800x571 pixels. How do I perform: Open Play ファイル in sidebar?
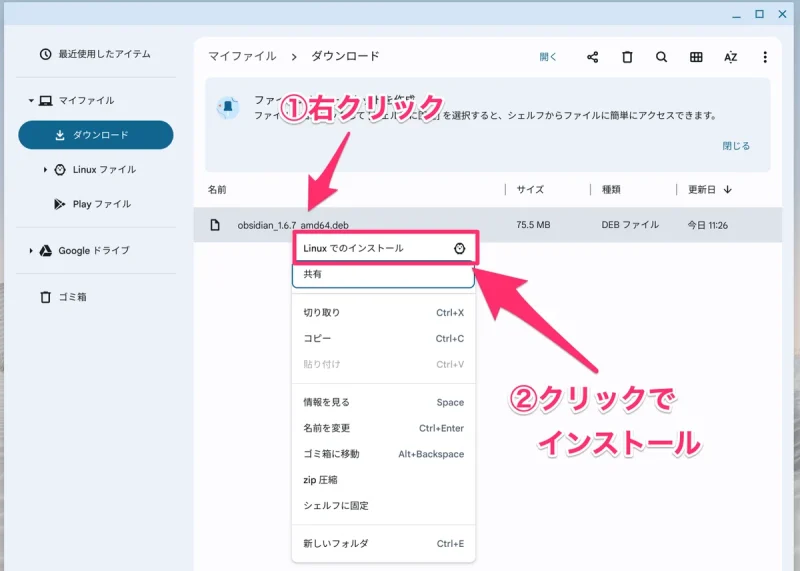point(102,204)
